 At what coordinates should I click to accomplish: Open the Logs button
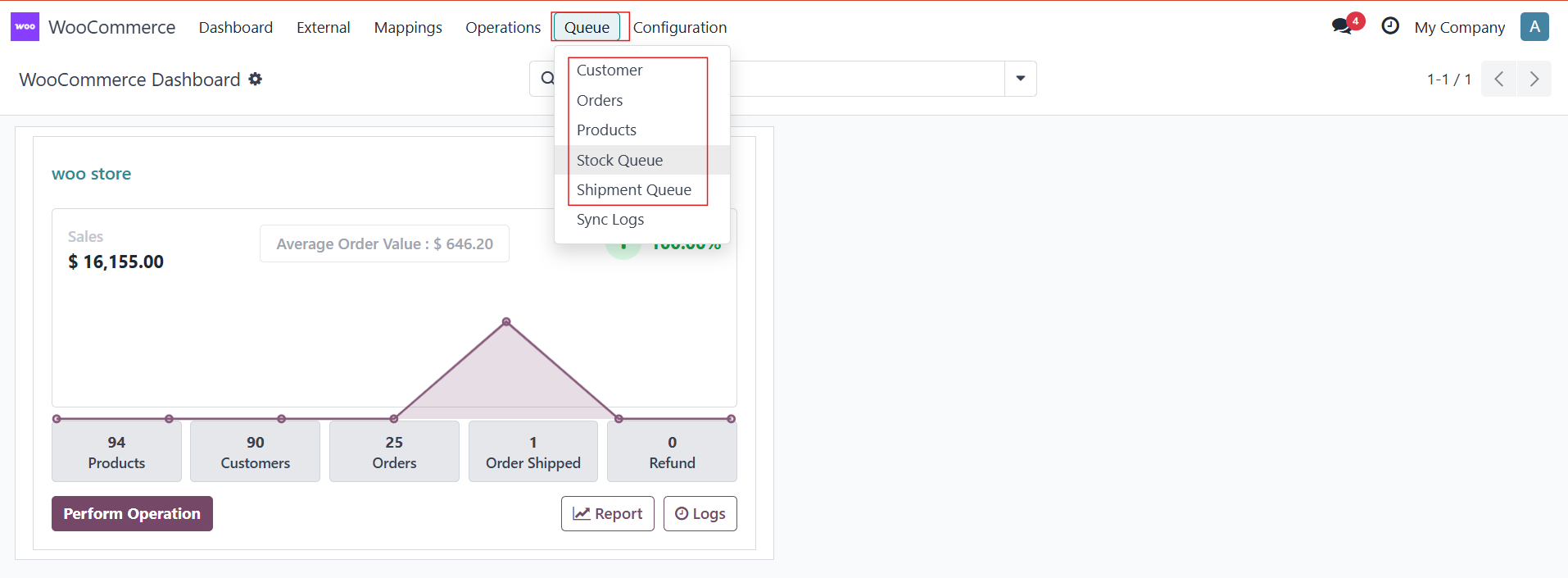pyautogui.click(x=700, y=513)
